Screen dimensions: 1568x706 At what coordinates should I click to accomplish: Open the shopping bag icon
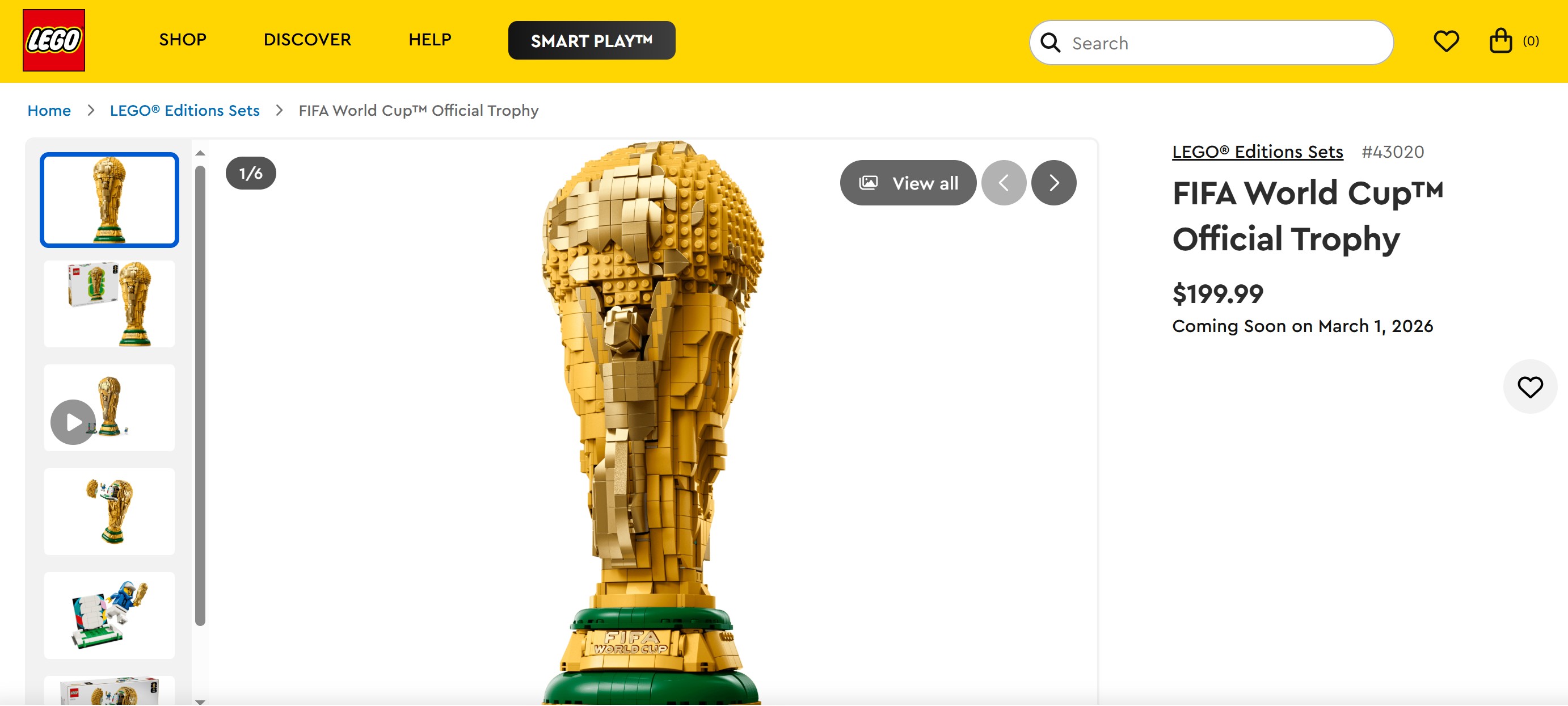(1500, 41)
